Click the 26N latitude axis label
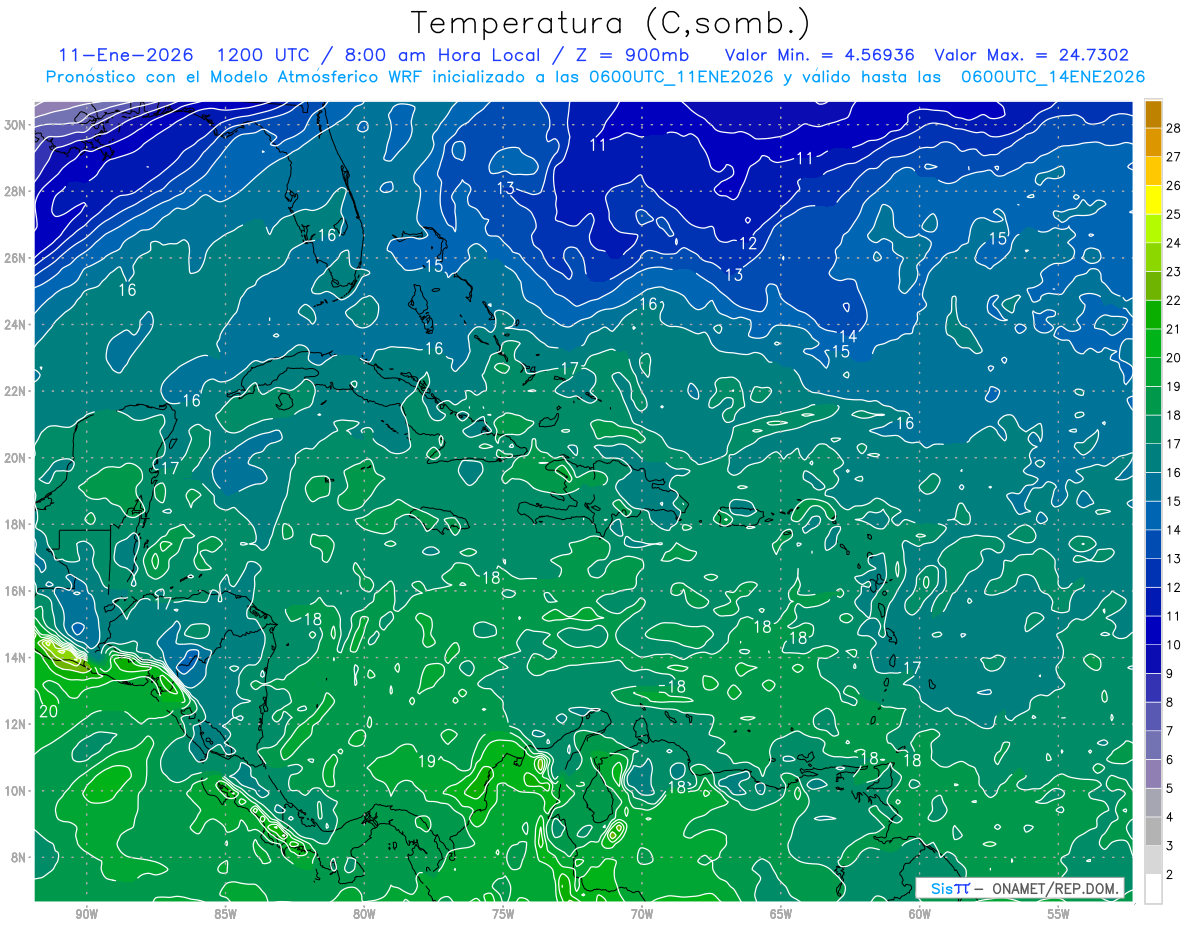Screen dimensions: 1200x927 [17, 258]
